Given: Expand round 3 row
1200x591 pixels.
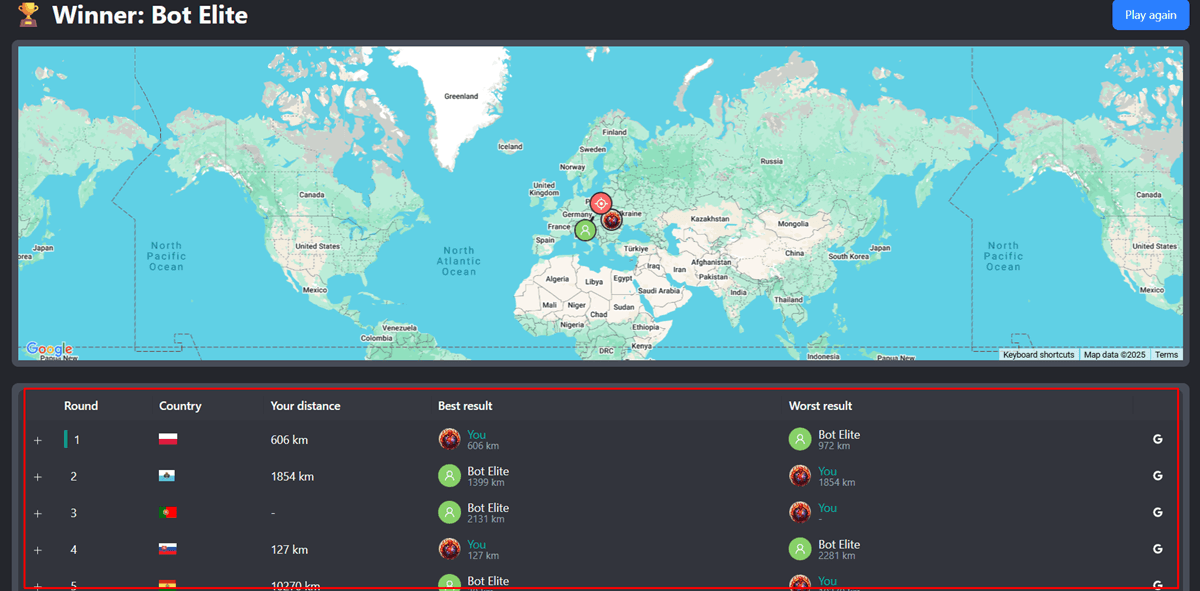Looking at the screenshot, I should pyautogui.click(x=38, y=513).
